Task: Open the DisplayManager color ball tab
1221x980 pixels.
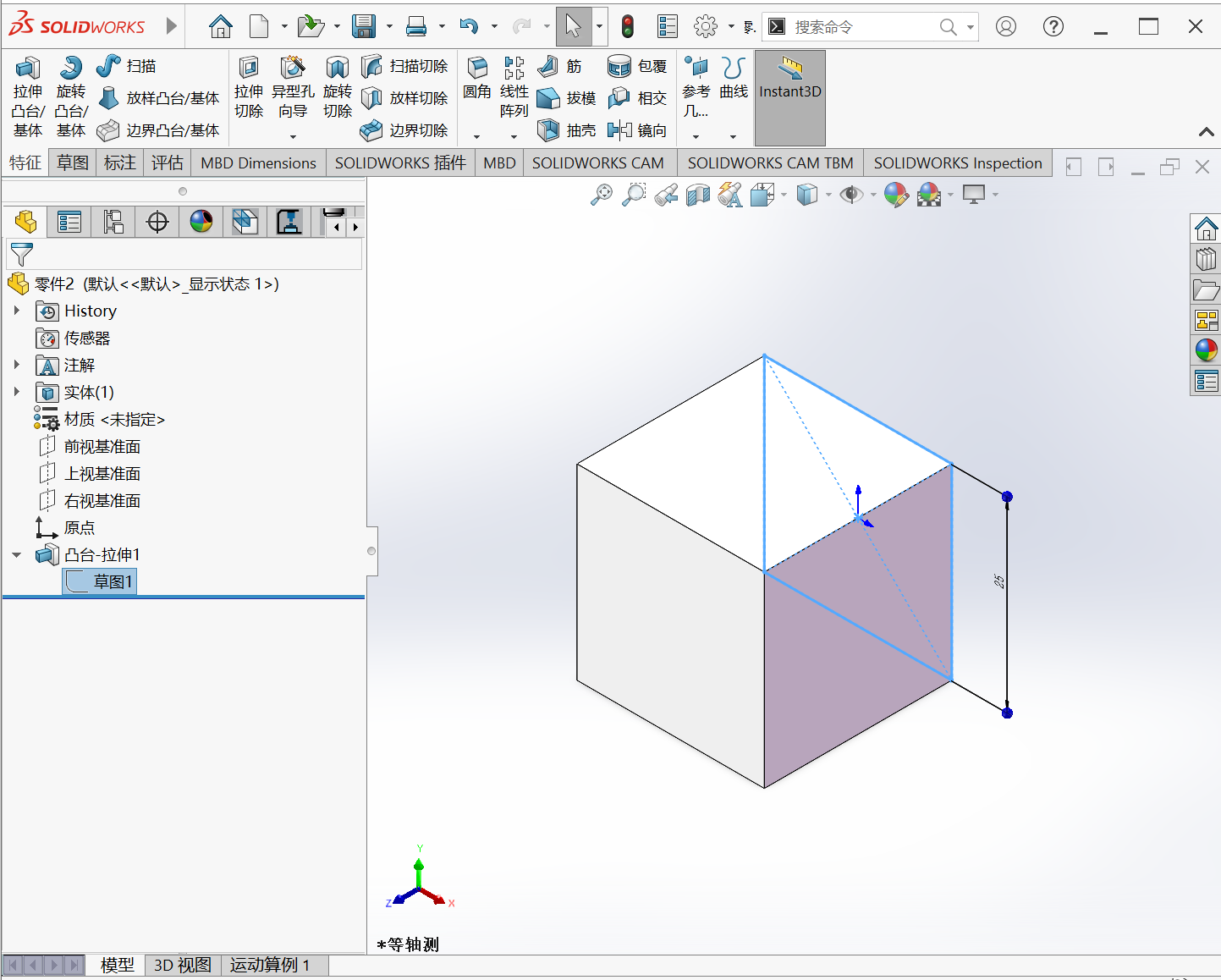Action: coord(201,222)
